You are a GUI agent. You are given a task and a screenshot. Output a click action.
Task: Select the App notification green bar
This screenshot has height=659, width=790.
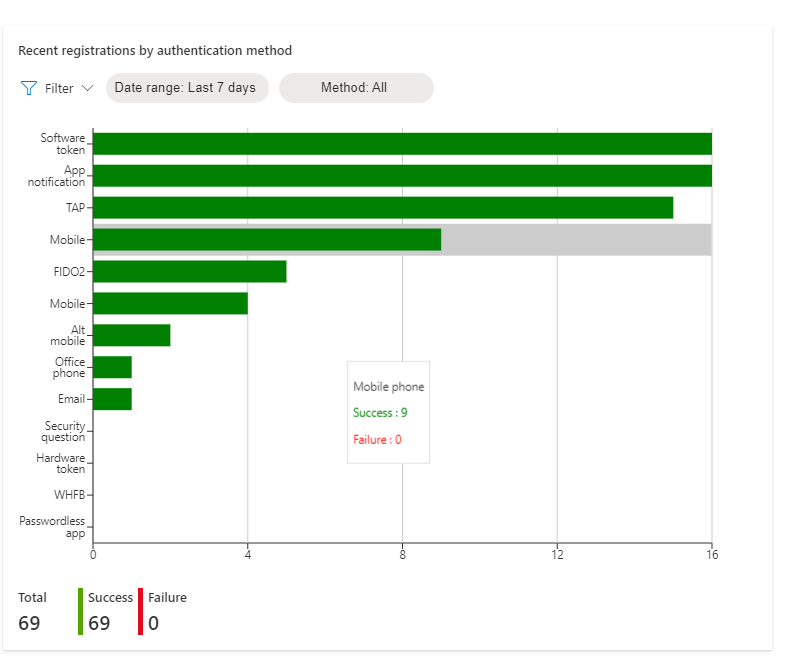401,176
